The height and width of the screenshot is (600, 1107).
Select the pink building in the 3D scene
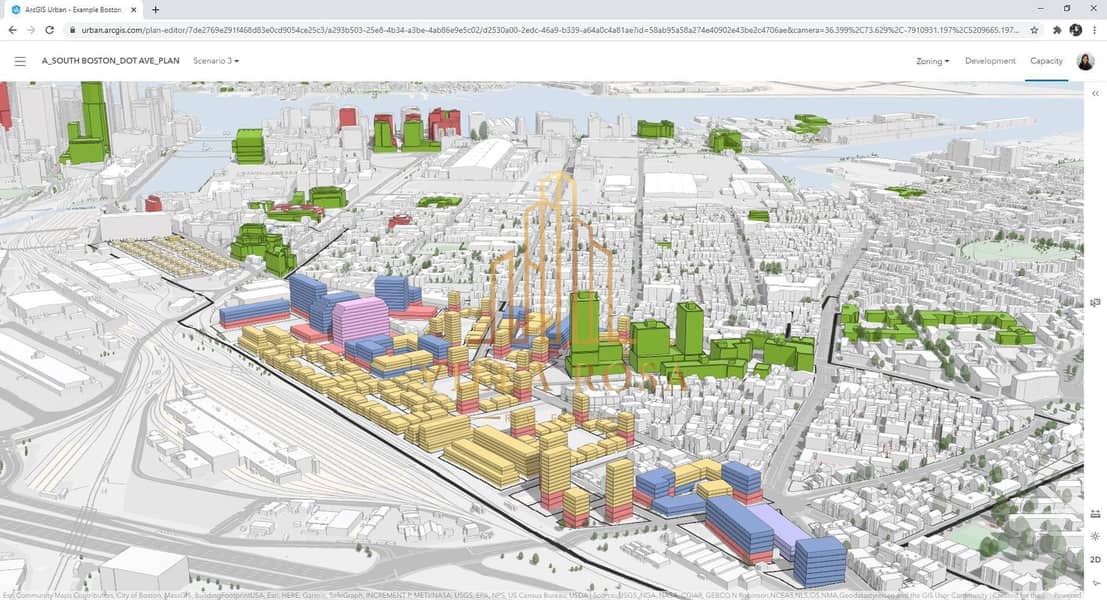pos(359,320)
